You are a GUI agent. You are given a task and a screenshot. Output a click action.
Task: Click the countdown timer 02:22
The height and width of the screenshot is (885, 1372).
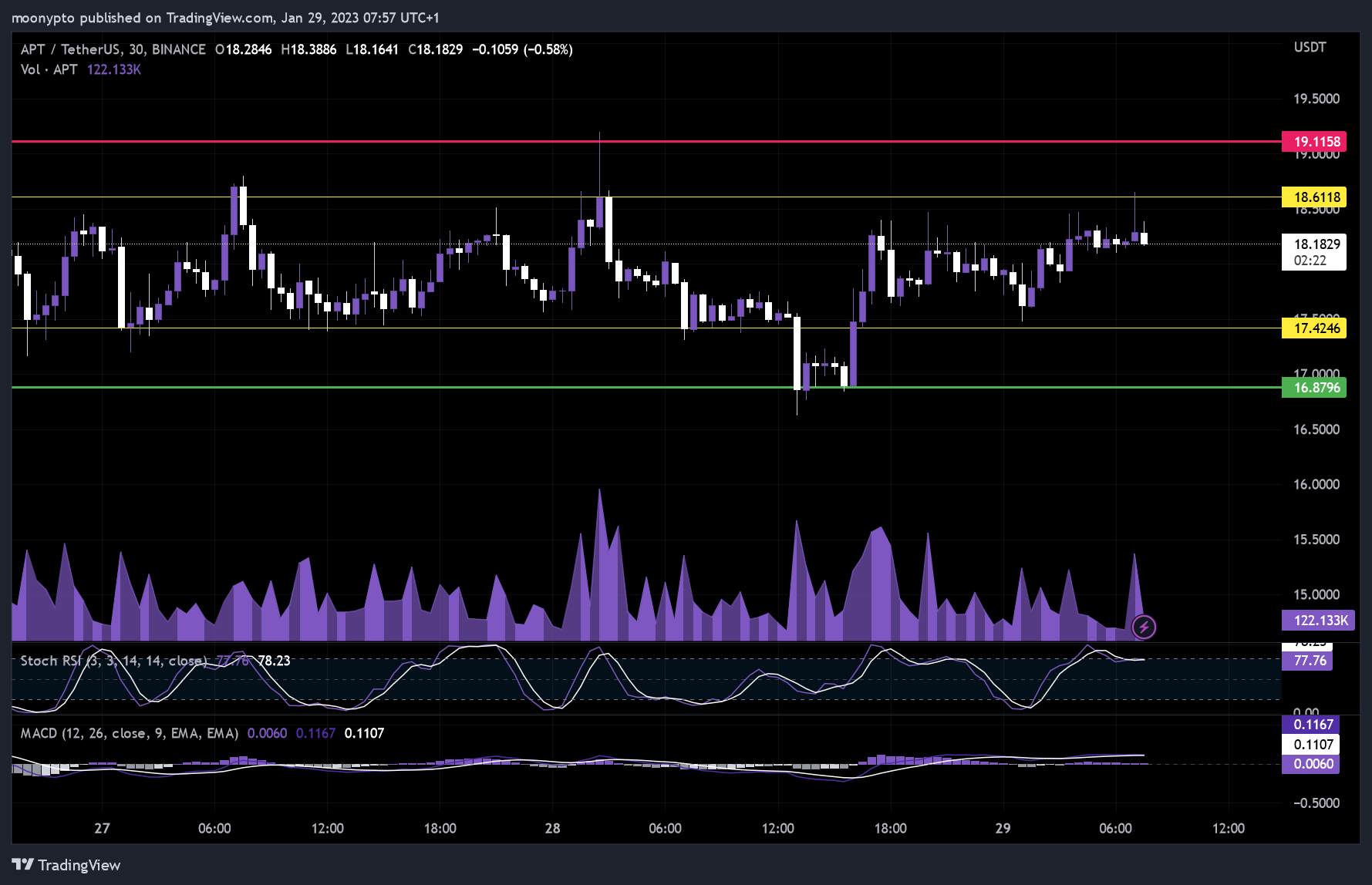[x=1310, y=261]
